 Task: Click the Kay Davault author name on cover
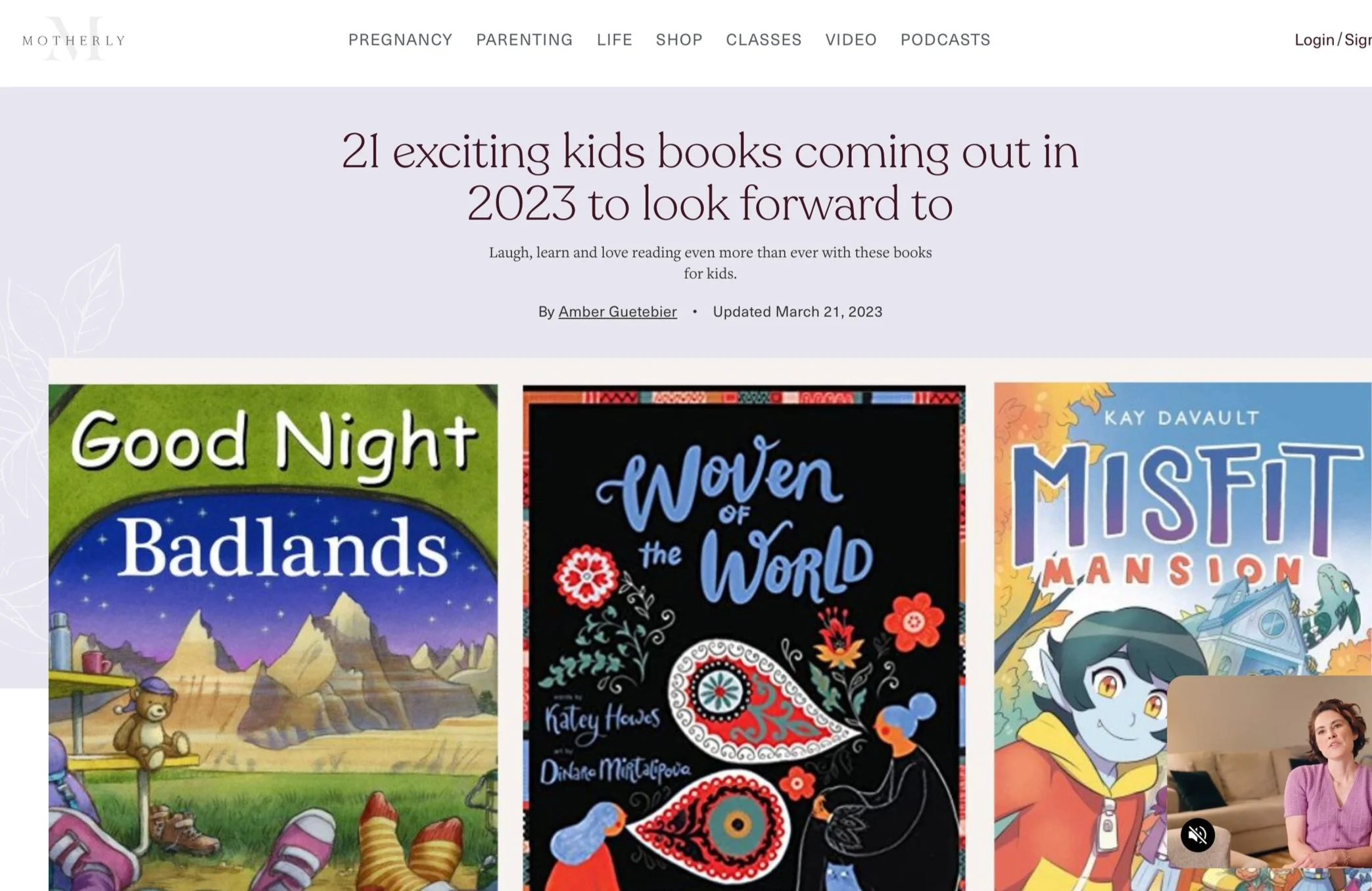(x=1181, y=418)
